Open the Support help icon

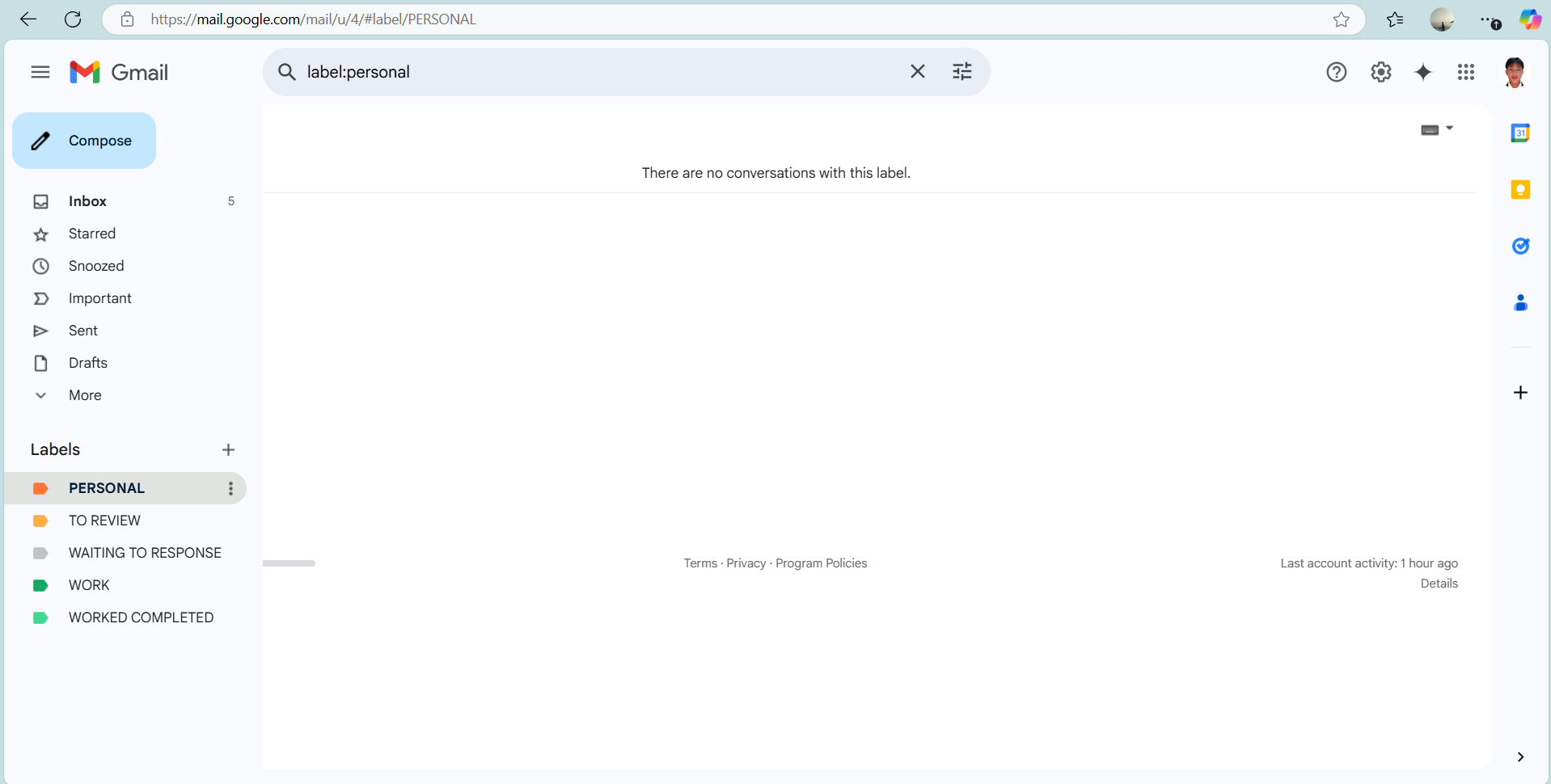tap(1337, 72)
